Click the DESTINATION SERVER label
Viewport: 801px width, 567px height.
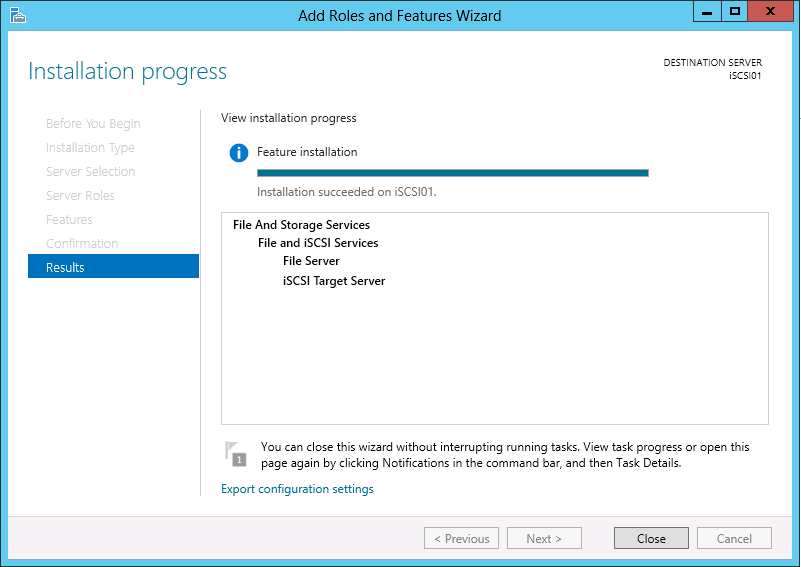712,62
